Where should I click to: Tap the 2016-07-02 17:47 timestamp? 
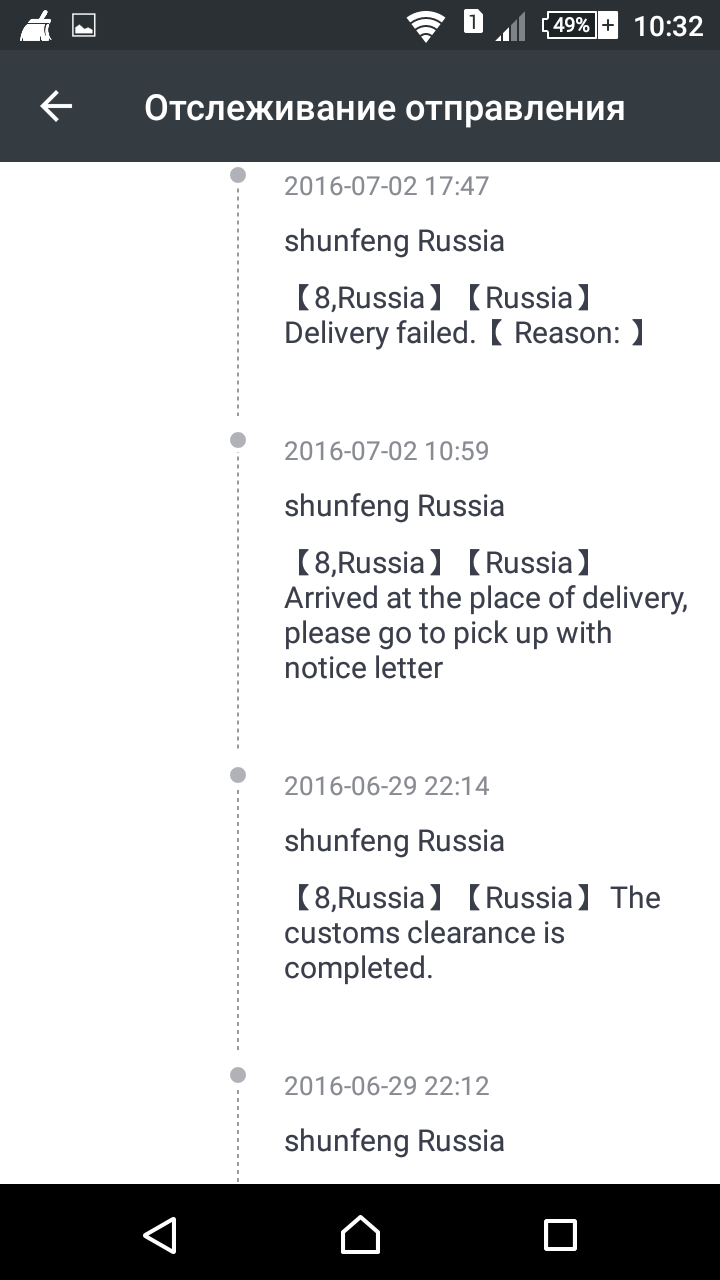(x=387, y=186)
